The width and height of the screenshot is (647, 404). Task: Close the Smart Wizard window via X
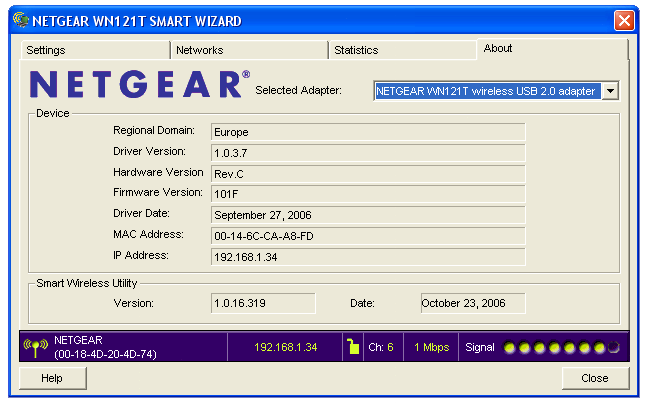click(624, 20)
